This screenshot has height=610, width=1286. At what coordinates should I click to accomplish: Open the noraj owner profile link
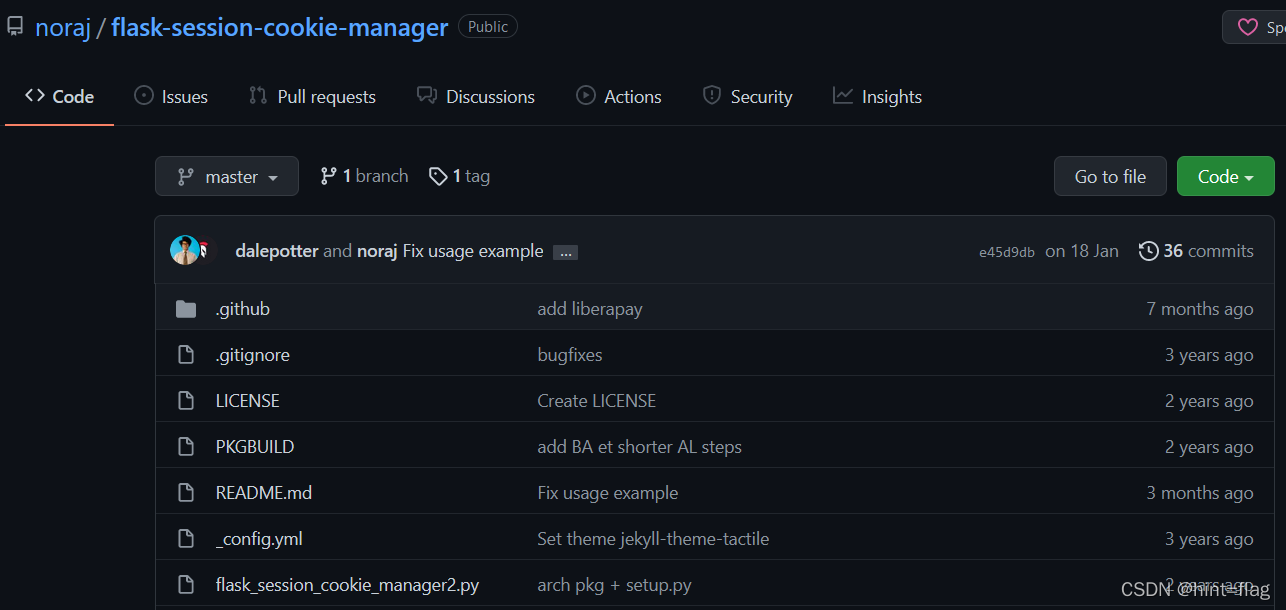[63, 27]
